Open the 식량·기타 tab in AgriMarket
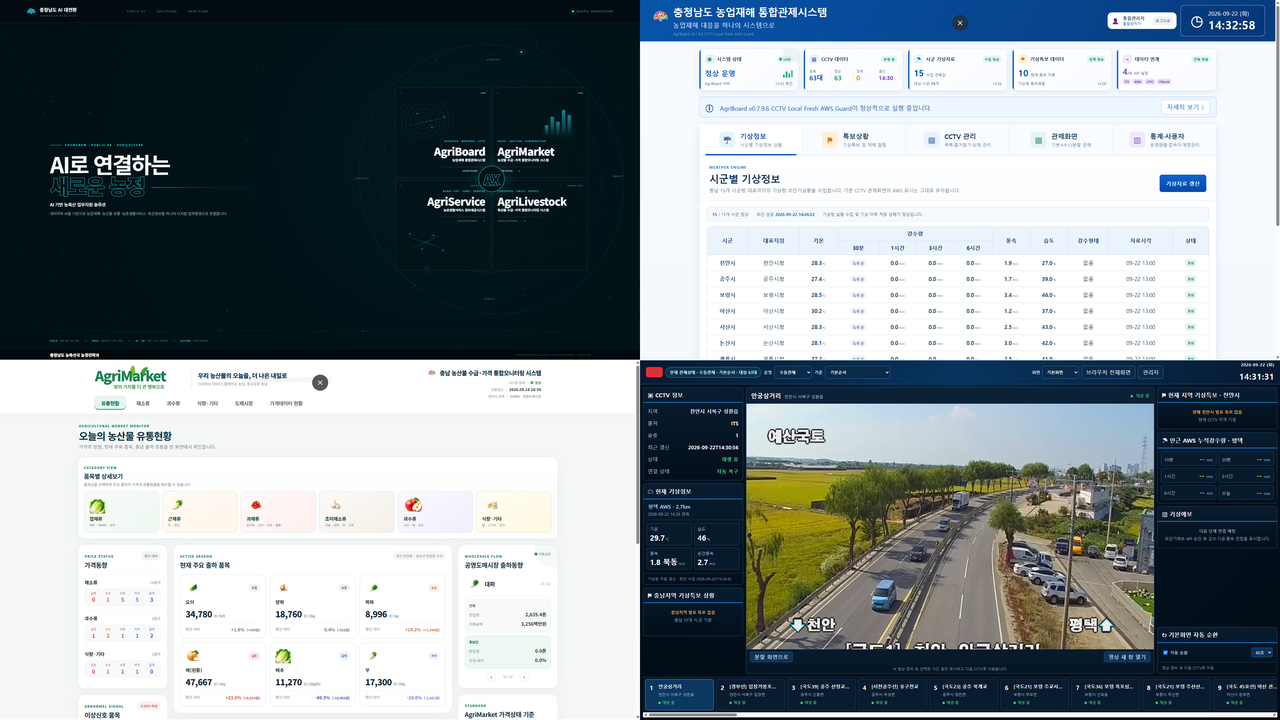This screenshot has height=720, width=1280. [x=208, y=403]
